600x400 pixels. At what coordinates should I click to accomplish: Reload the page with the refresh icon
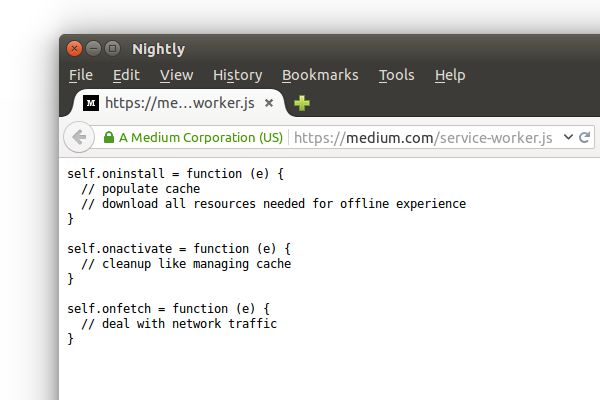[584, 137]
